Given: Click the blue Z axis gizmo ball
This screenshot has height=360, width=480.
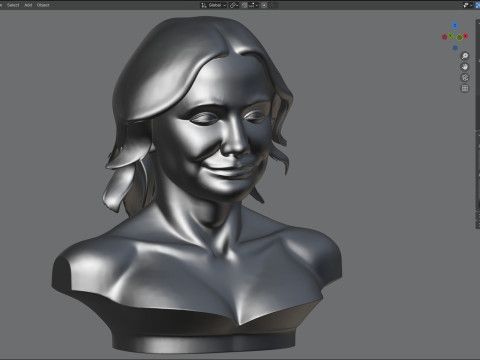Looking at the screenshot, I should [455, 25].
